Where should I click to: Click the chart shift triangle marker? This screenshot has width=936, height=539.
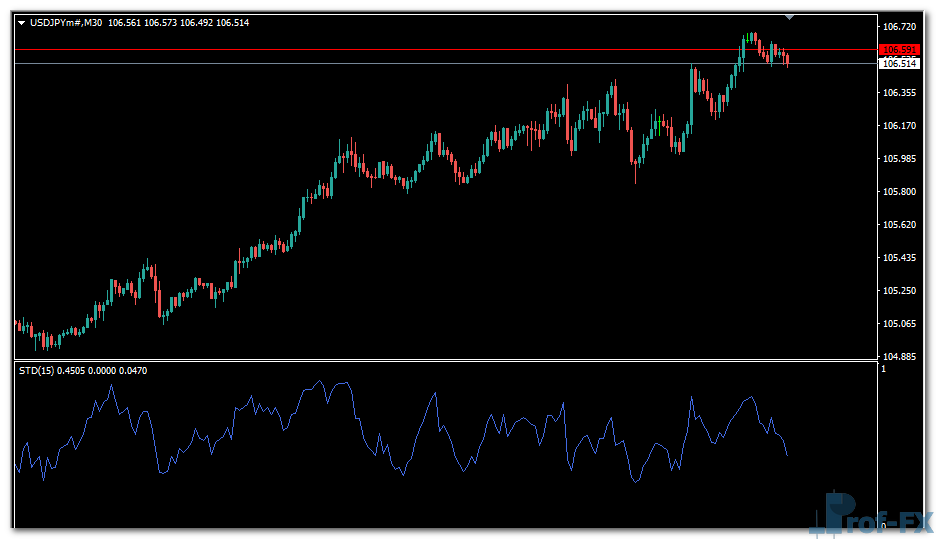tap(790, 17)
